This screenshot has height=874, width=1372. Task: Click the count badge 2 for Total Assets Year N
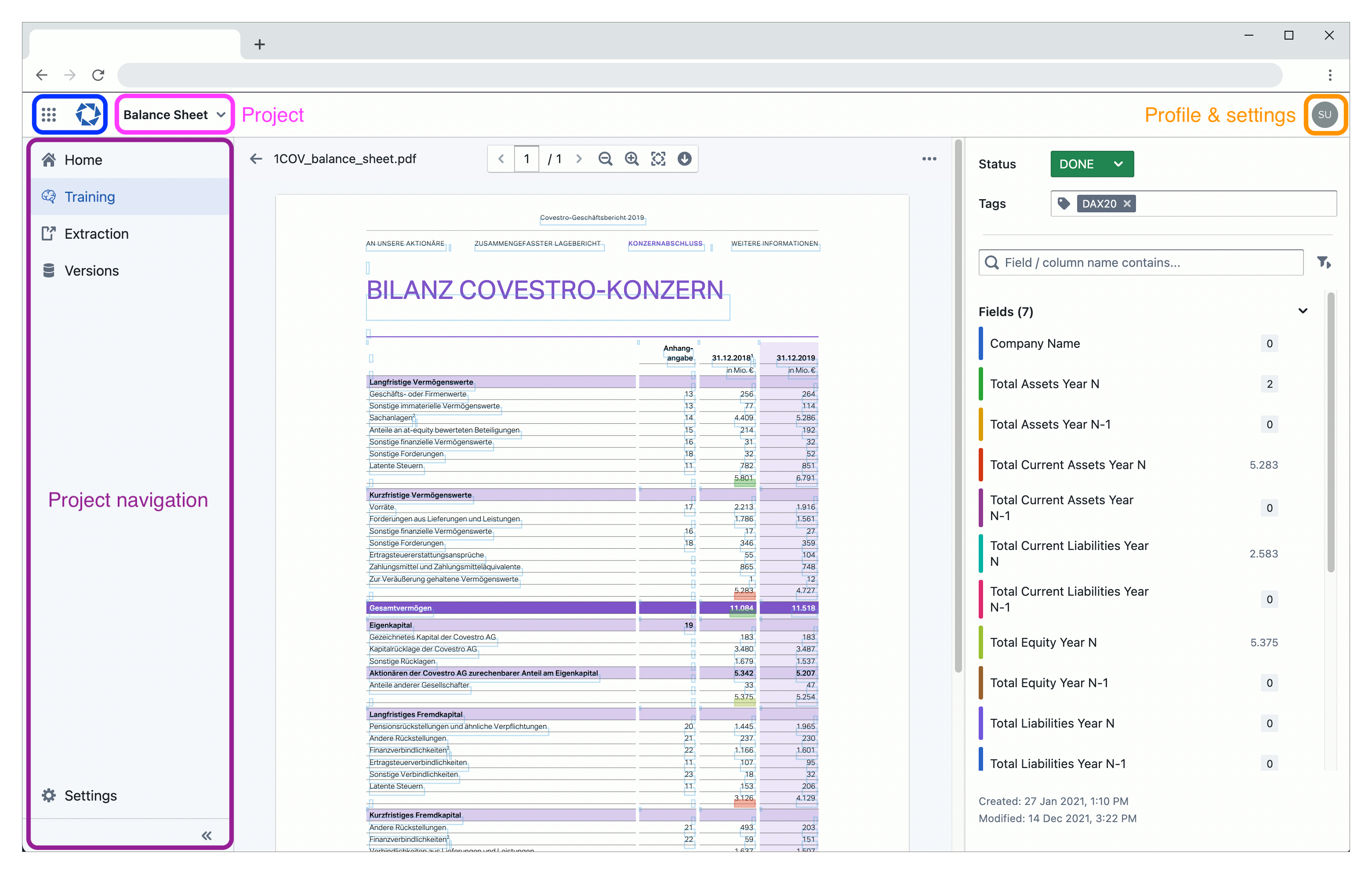pos(1269,384)
